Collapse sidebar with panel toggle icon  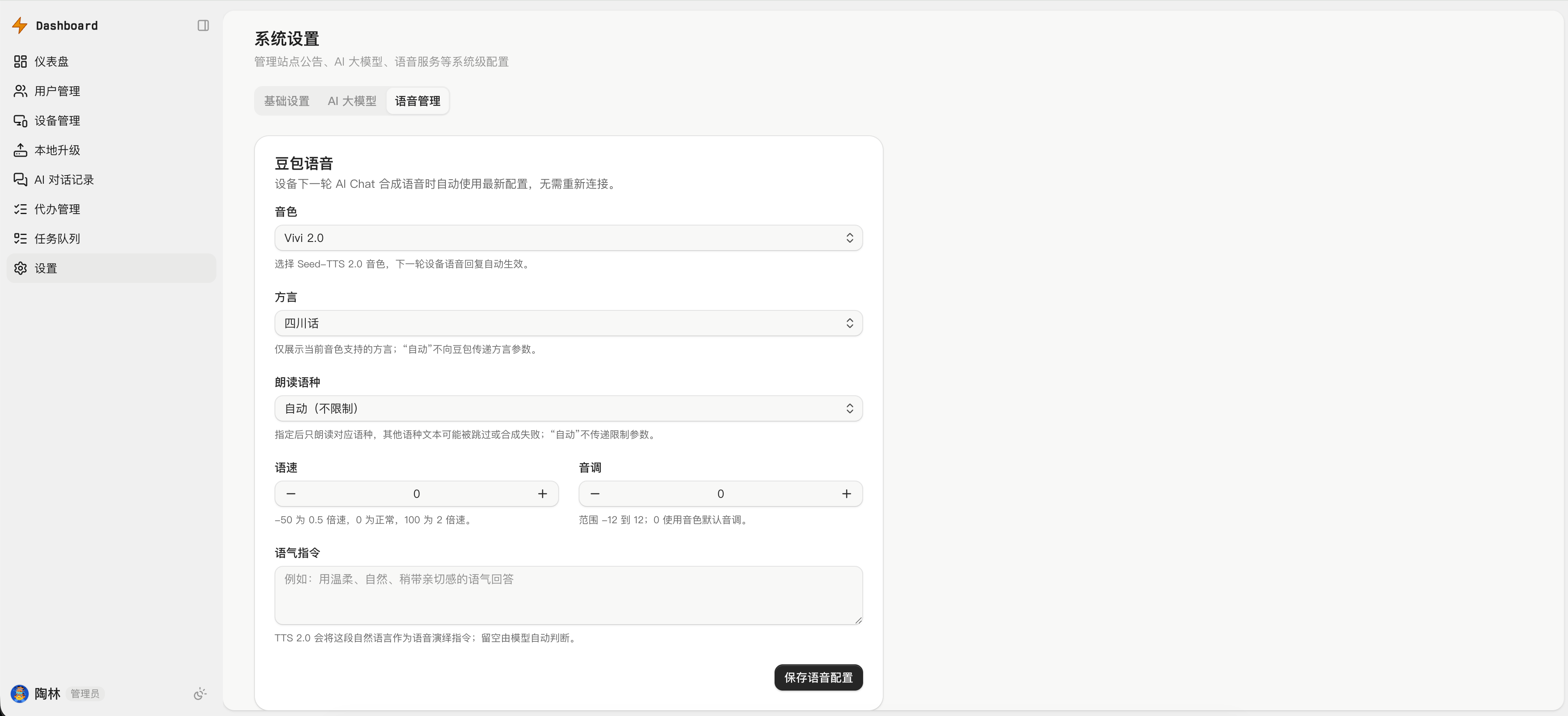(x=203, y=25)
